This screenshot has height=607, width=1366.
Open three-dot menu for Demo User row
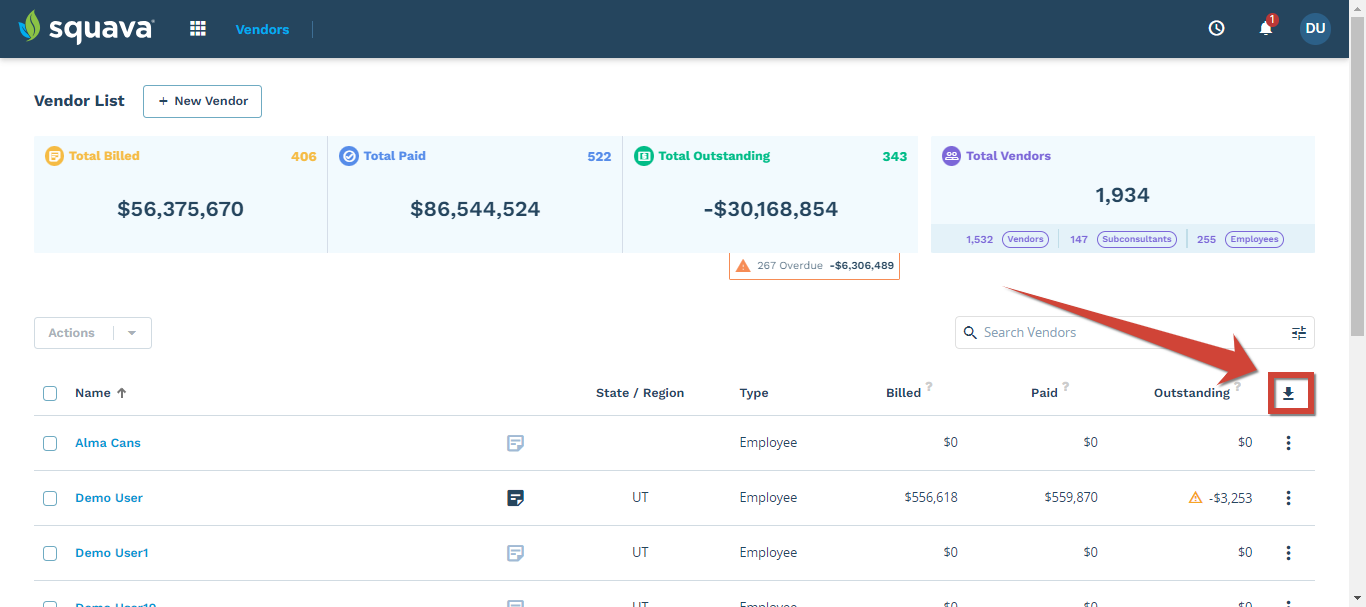[x=1288, y=498]
